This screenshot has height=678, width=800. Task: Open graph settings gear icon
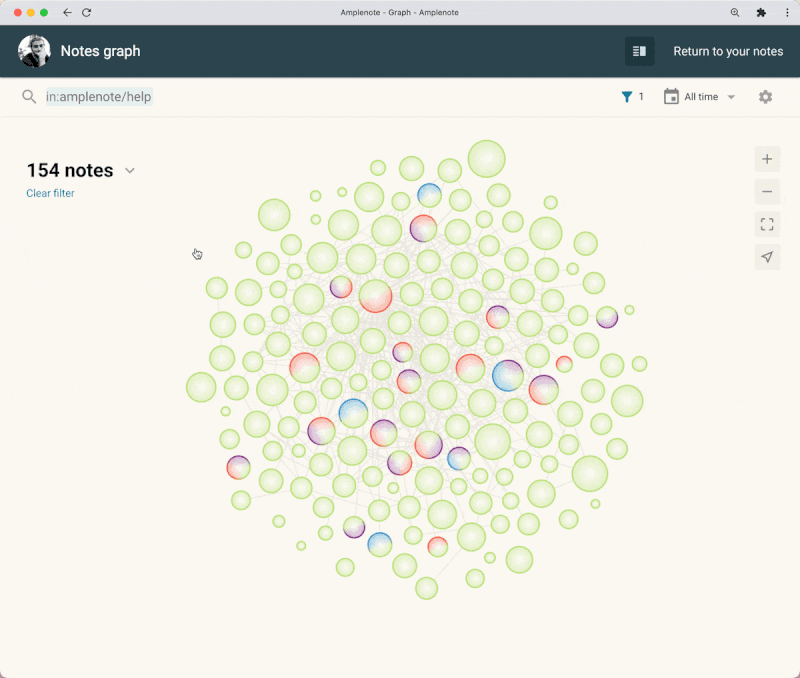coord(765,97)
